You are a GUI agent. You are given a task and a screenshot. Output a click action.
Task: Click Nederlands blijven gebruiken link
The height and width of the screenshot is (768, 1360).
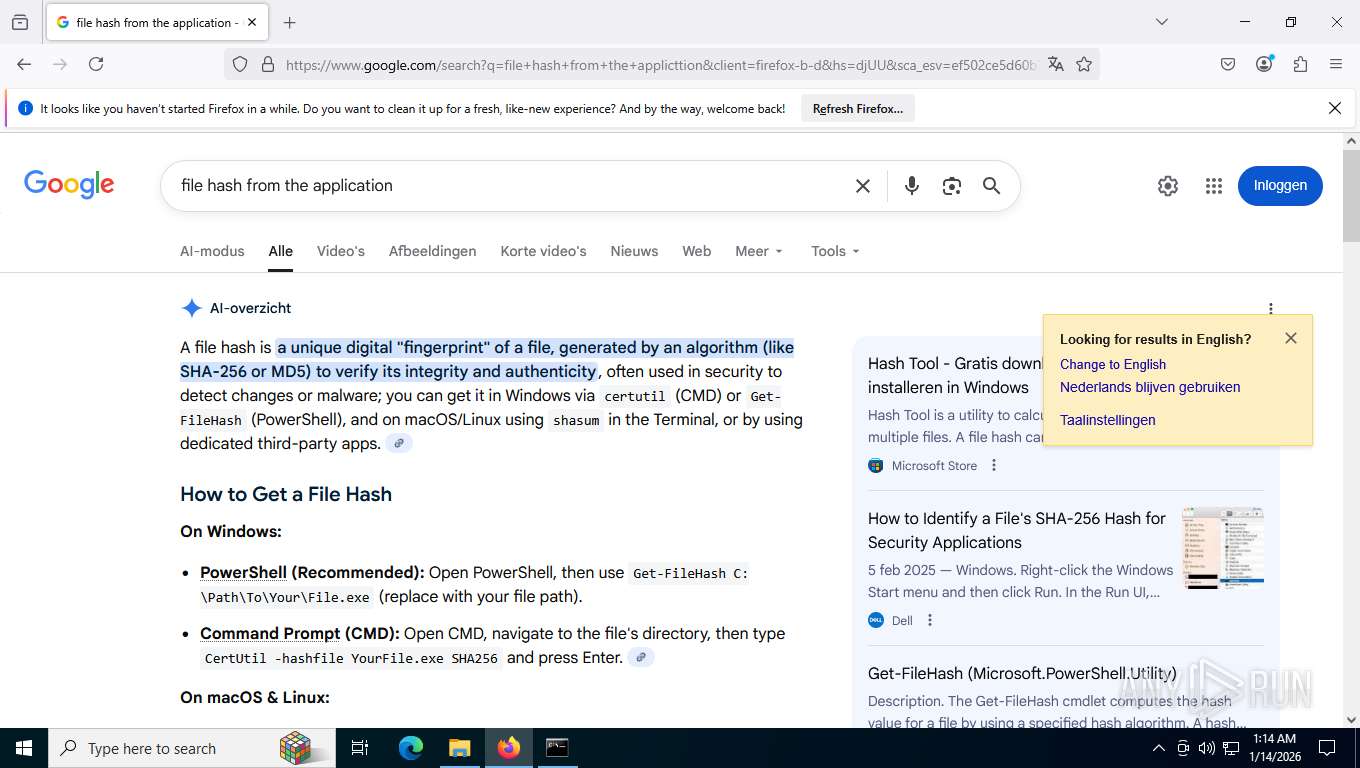click(x=1150, y=387)
